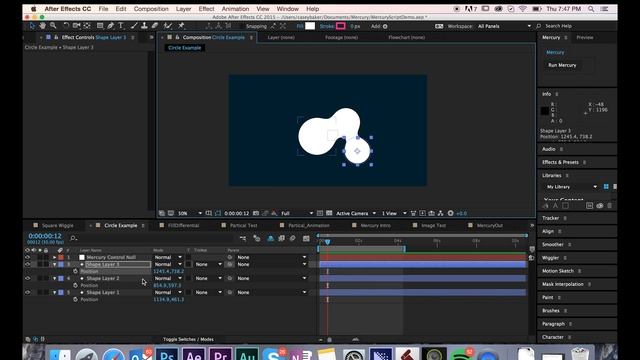Open the Composition menu
This screenshot has width=640, height=360.
(x=151, y=9)
